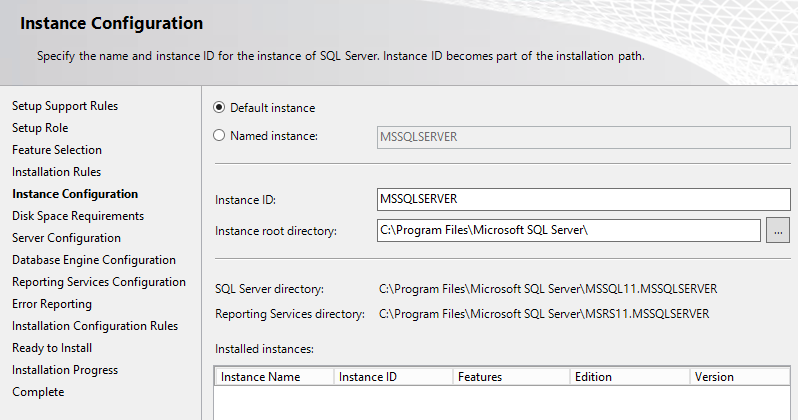
Task: Click the 'Reporting Services directory:' label
Action: (290, 314)
